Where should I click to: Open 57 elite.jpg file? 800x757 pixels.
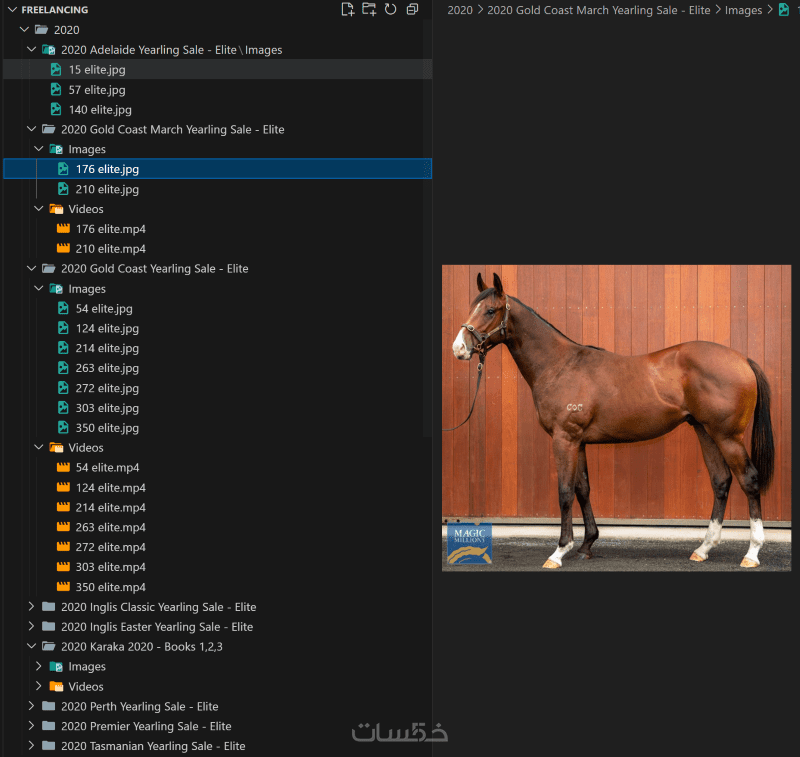point(217,89)
